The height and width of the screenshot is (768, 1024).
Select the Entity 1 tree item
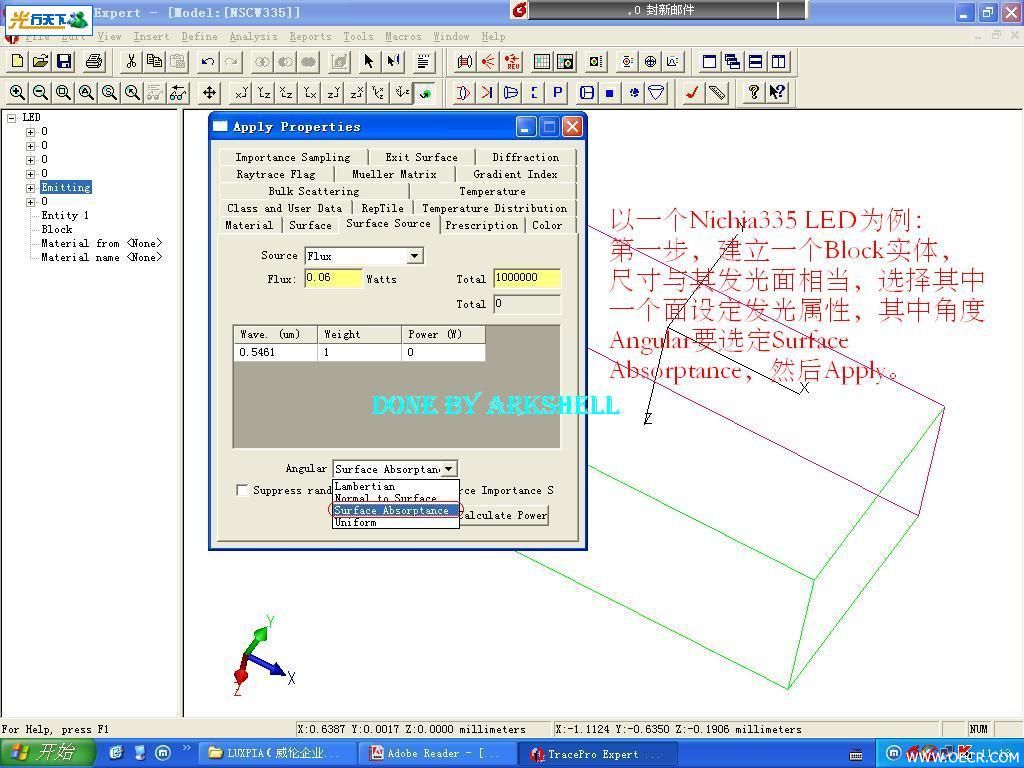click(65, 216)
